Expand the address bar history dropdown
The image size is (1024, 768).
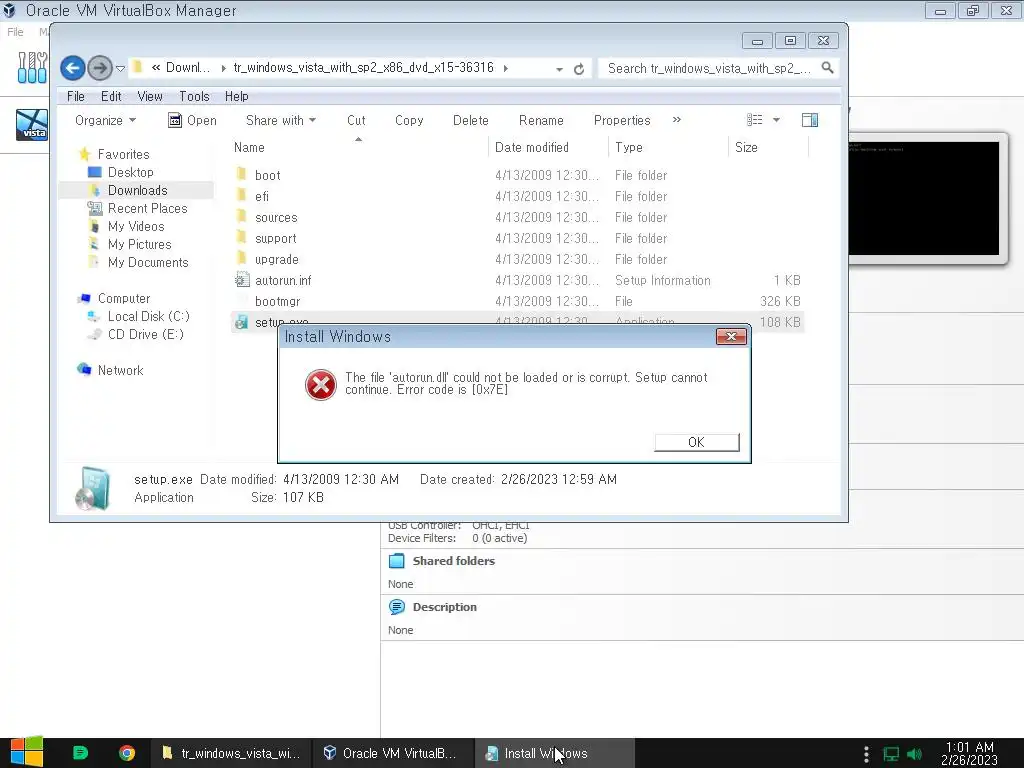[559, 69]
